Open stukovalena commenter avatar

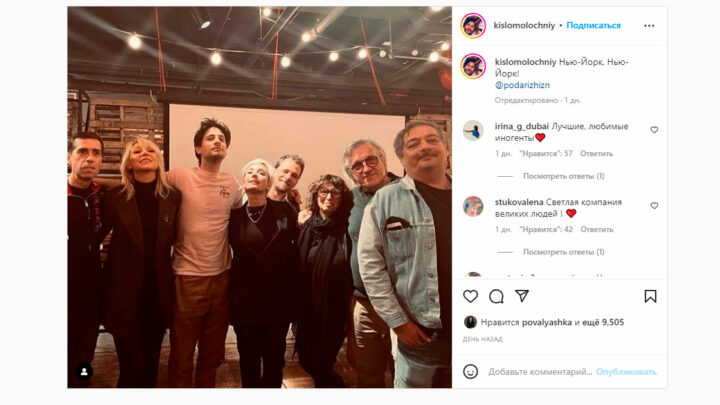pos(473,206)
